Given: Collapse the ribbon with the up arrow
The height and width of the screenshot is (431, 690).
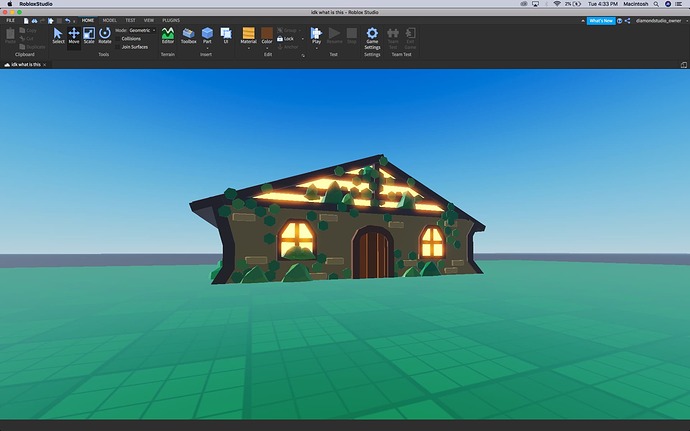Looking at the screenshot, I should [583, 21].
